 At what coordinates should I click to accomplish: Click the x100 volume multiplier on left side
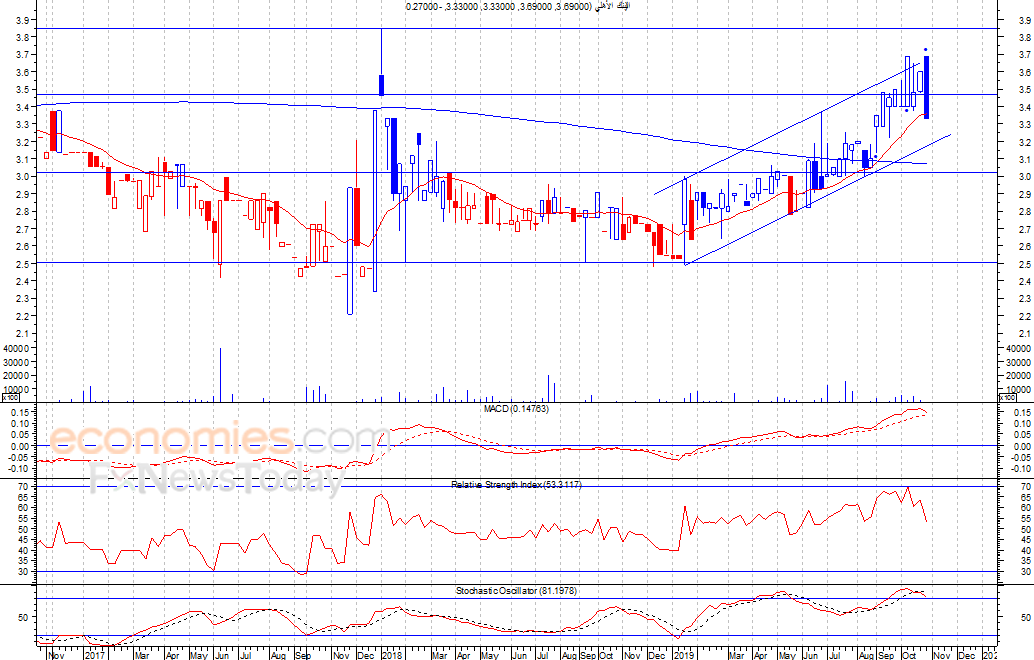pyautogui.click(x=11, y=398)
